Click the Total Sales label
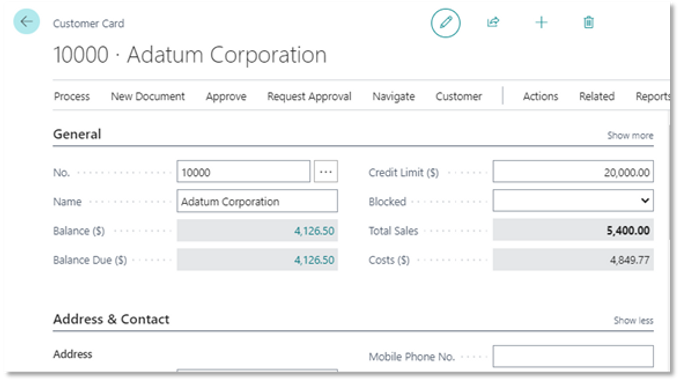The height and width of the screenshot is (380, 680). (x=393, y=231)
